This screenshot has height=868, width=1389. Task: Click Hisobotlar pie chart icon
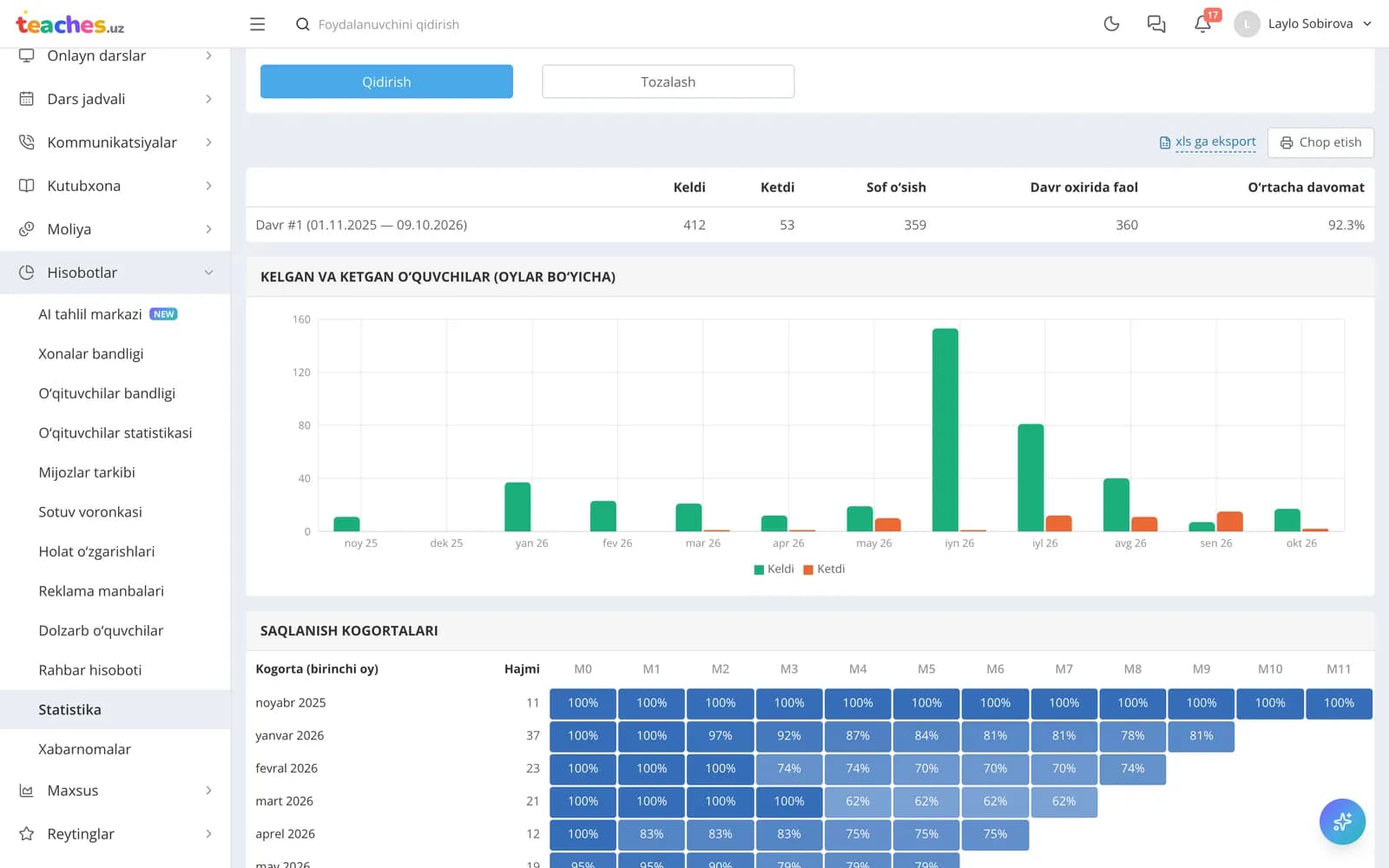[27, 273]
